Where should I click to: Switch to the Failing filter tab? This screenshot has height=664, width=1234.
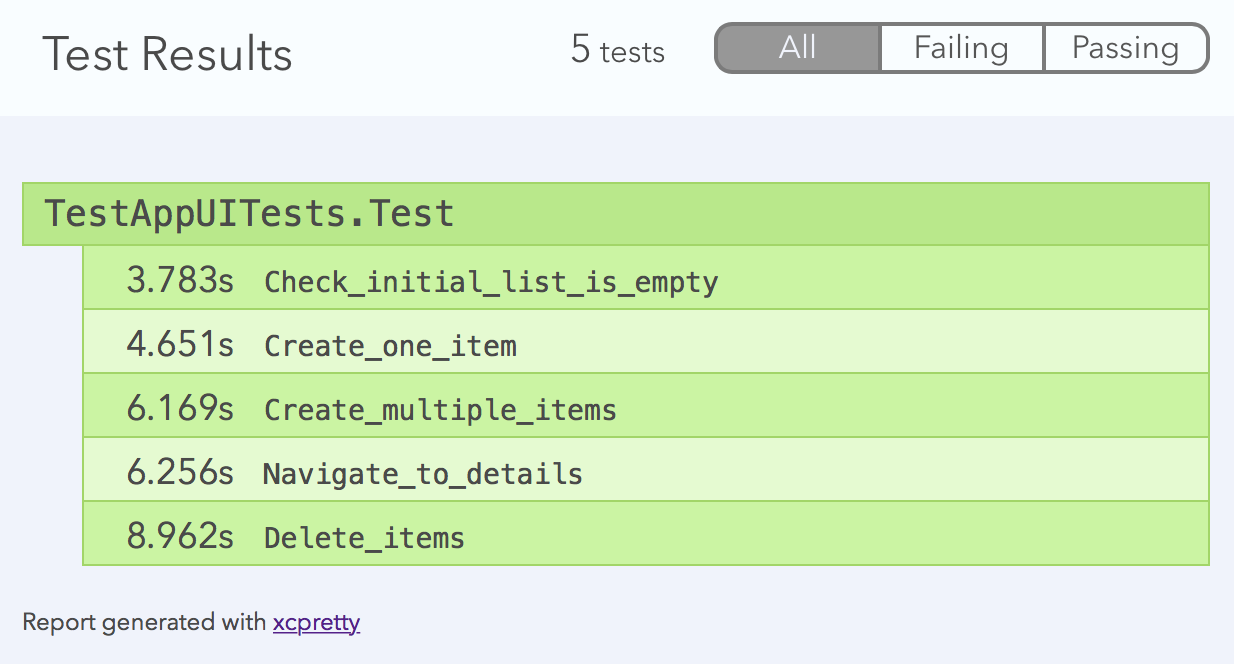tap(961, 48)
